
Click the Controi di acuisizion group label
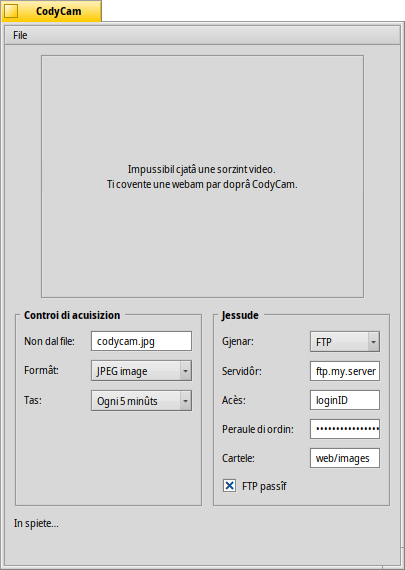[x=72, y=315]
